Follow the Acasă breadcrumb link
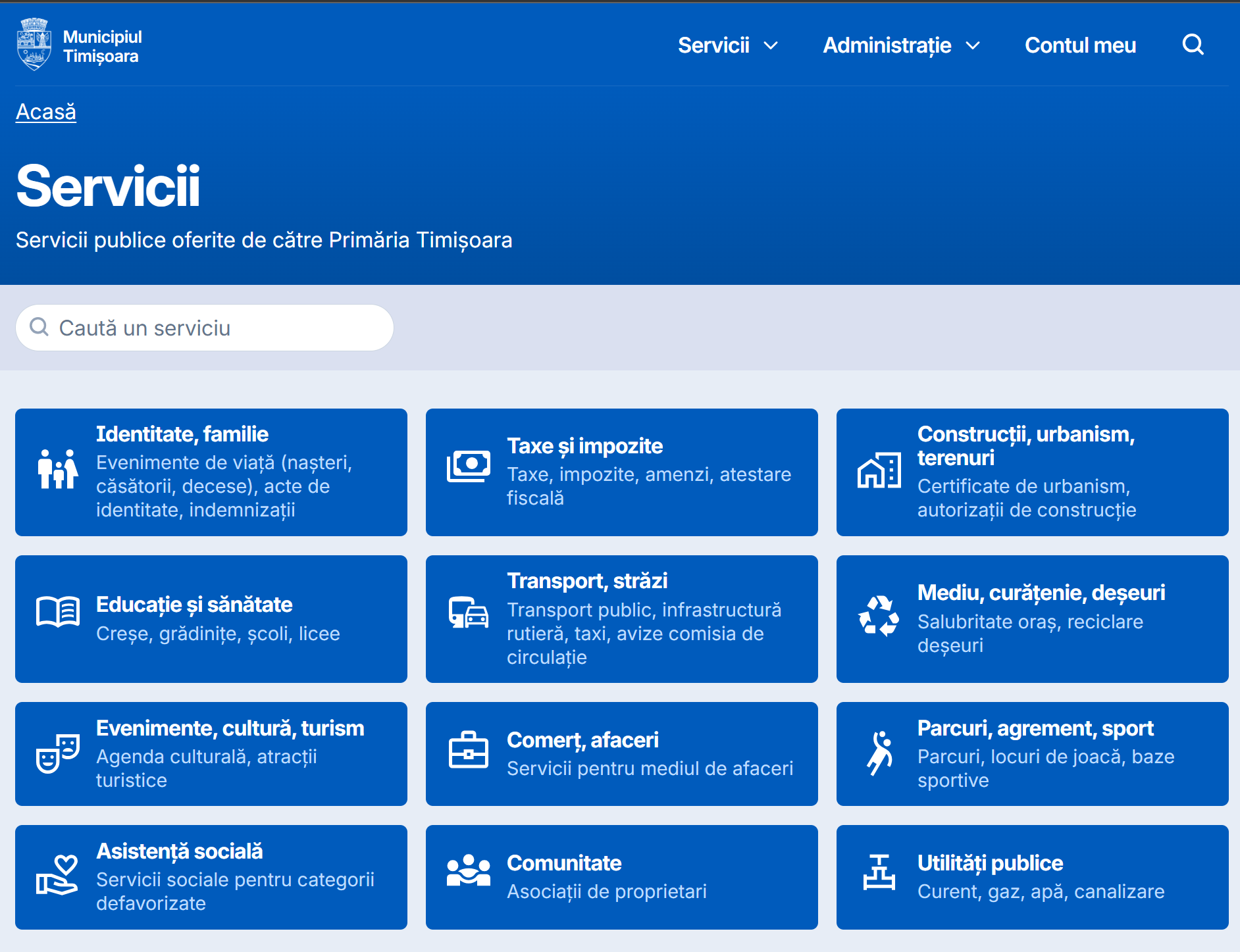Image resolution: width=1240 pixels, height=952 pixels. click(x=46, y=112)
